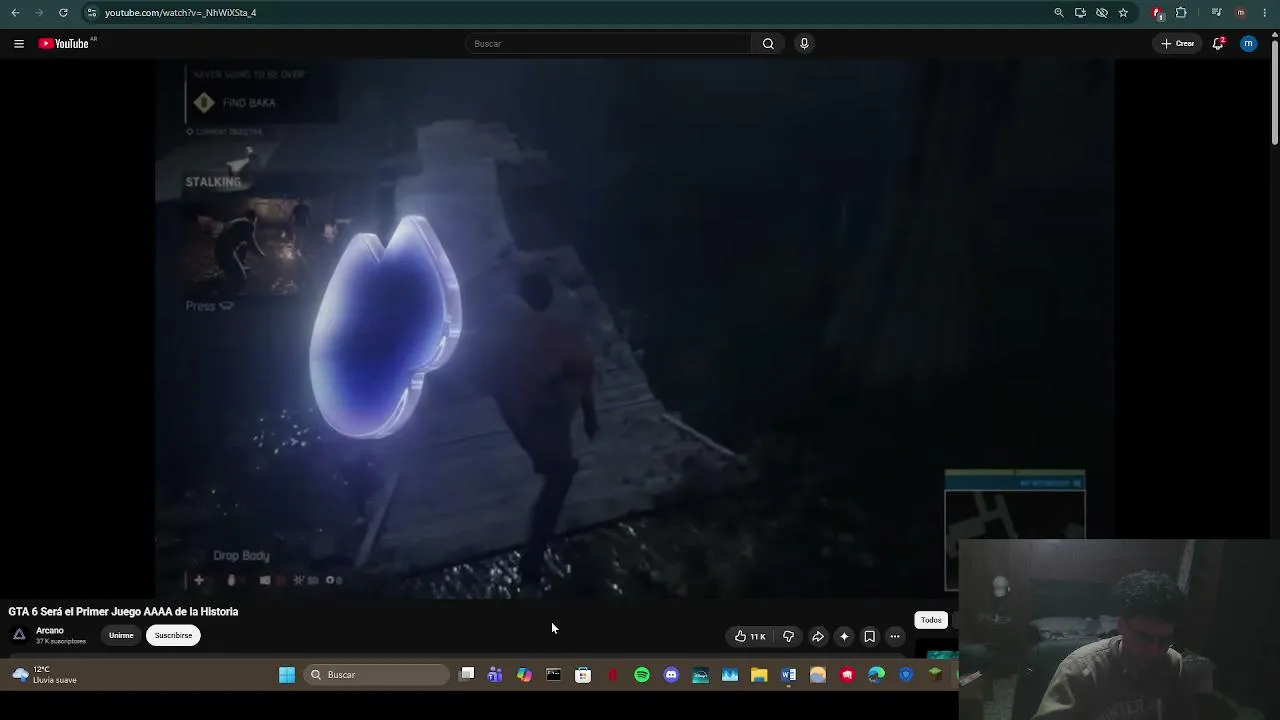Click the video player to pause playback
This screenshot has width=1280, height=720.
[635, 329]
